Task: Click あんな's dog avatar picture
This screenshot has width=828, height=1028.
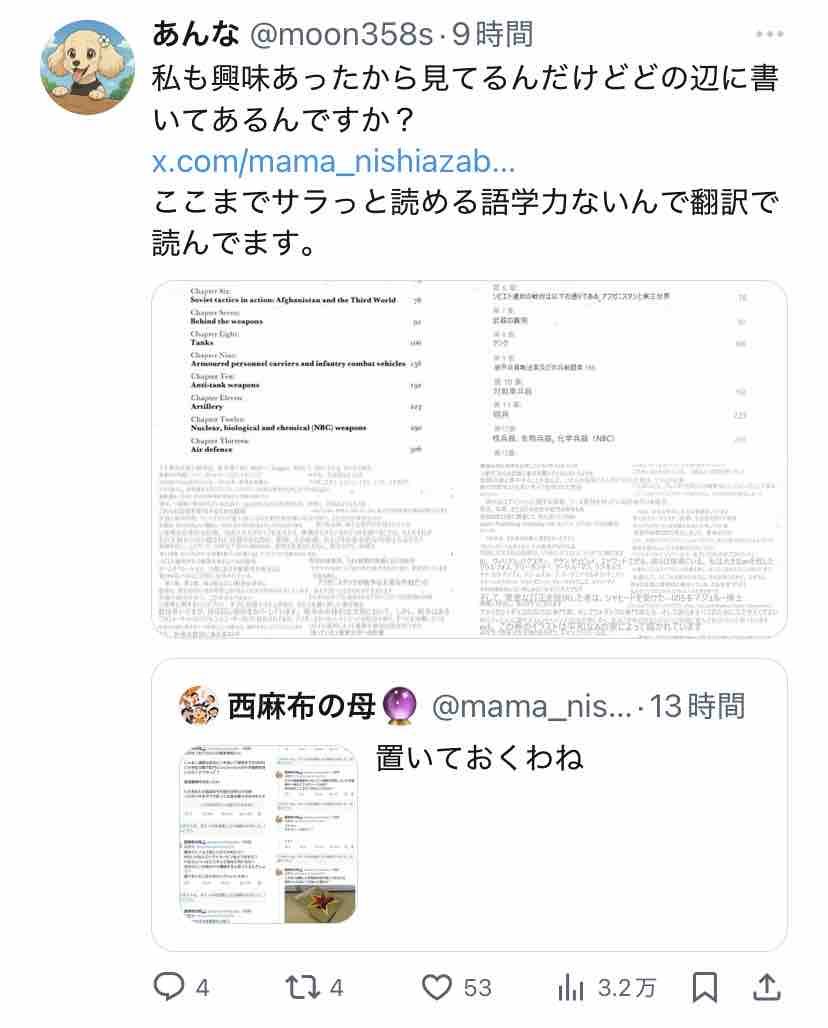Action: [87, 67]
